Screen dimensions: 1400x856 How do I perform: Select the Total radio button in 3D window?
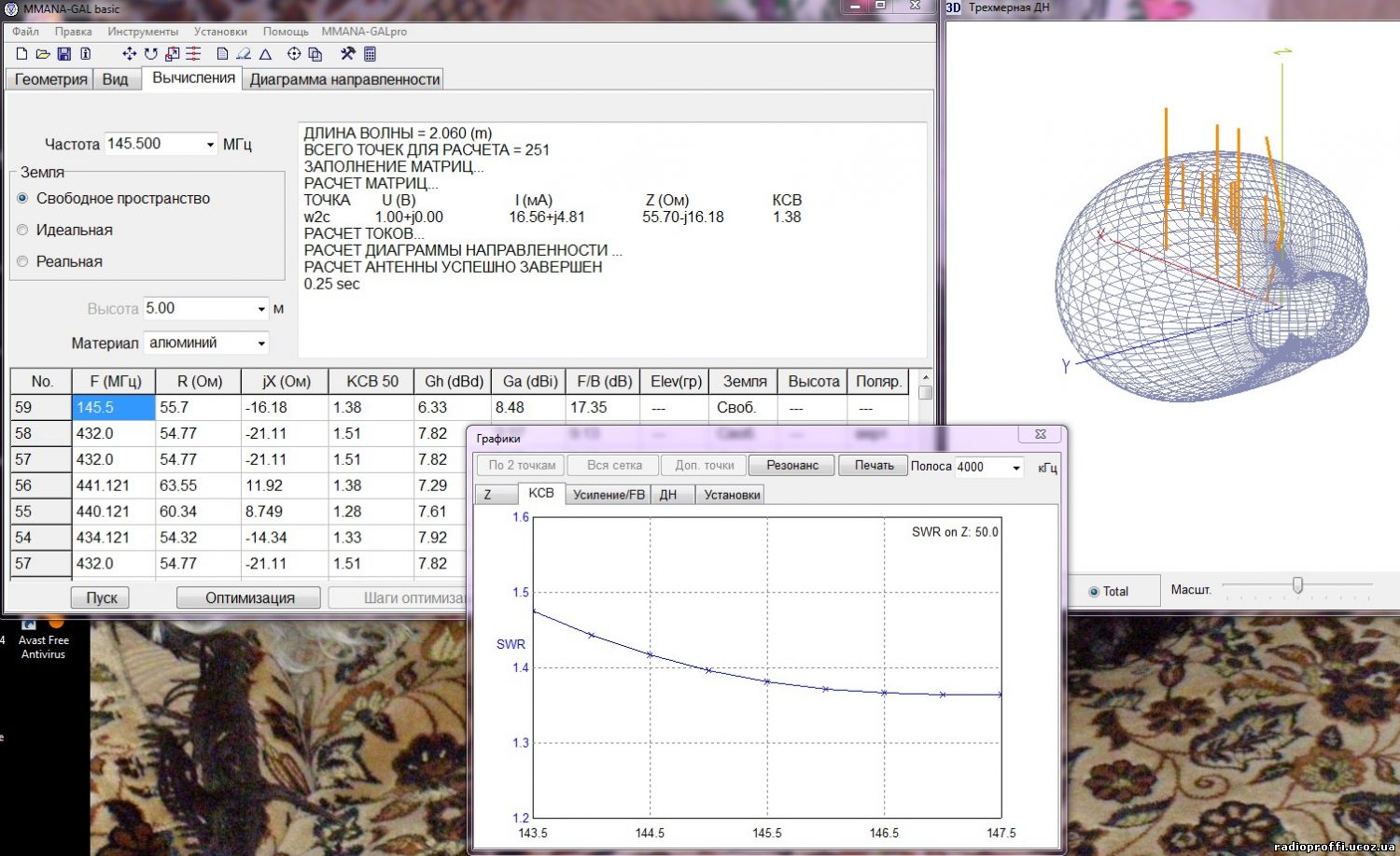pos(1094,592)
